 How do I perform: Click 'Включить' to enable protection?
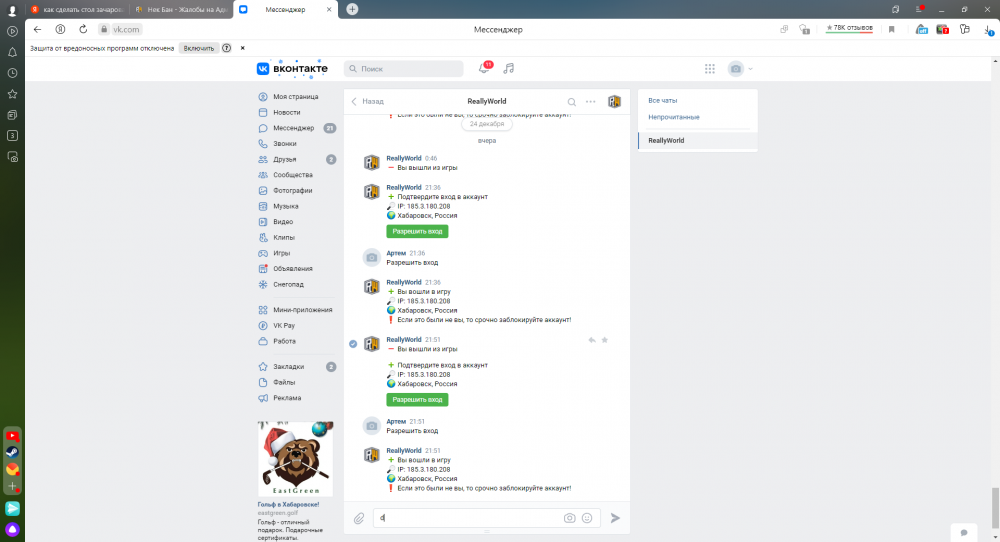[x=199, y=48]
